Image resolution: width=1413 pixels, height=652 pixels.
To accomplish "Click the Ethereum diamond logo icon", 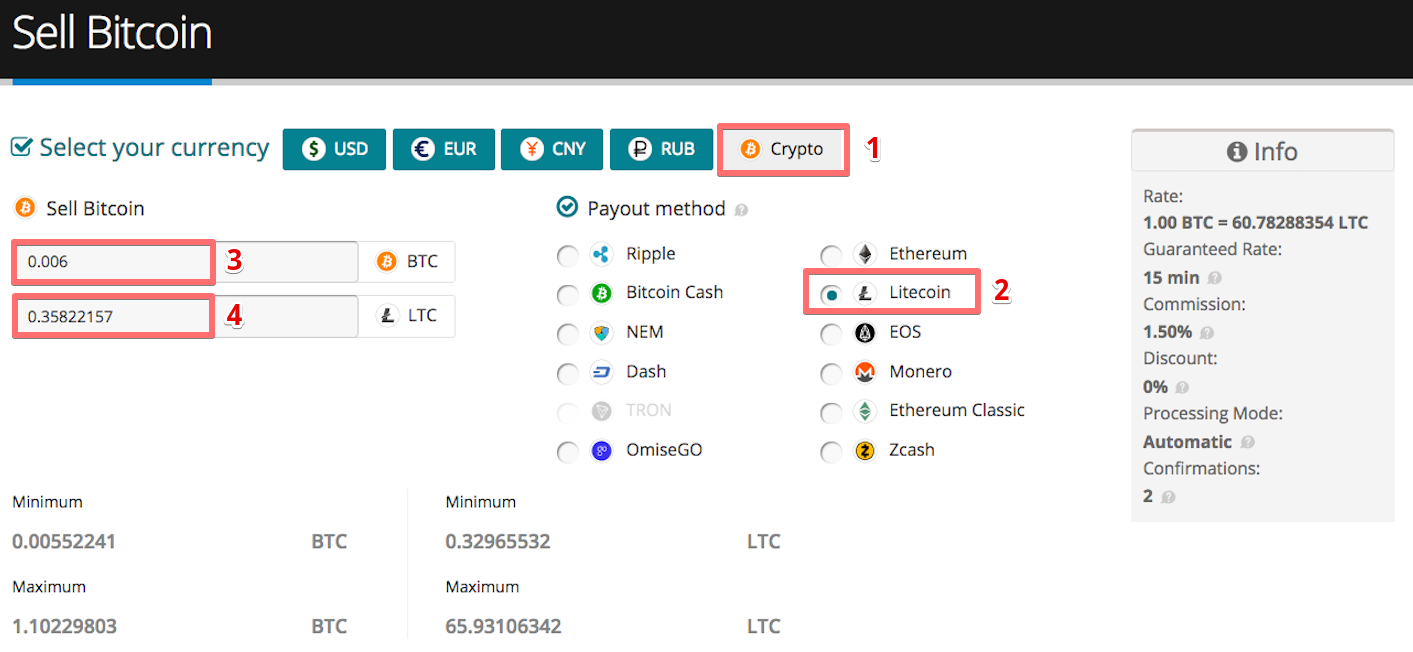I will (x=864, y=254).
